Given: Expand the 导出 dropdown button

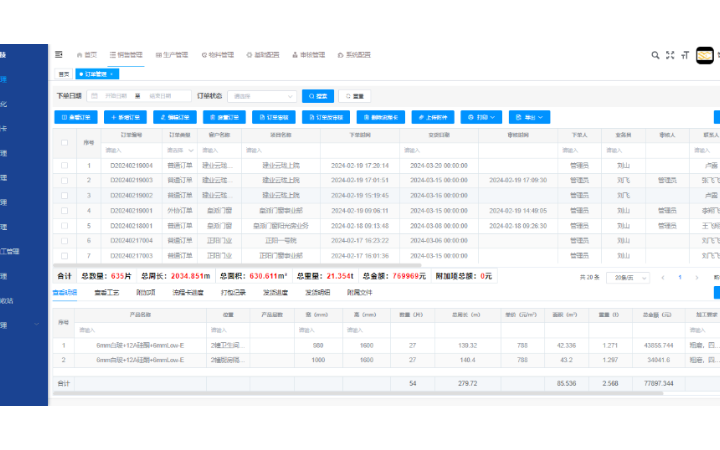Looking at the screenshot, I should tap(529, 117).
